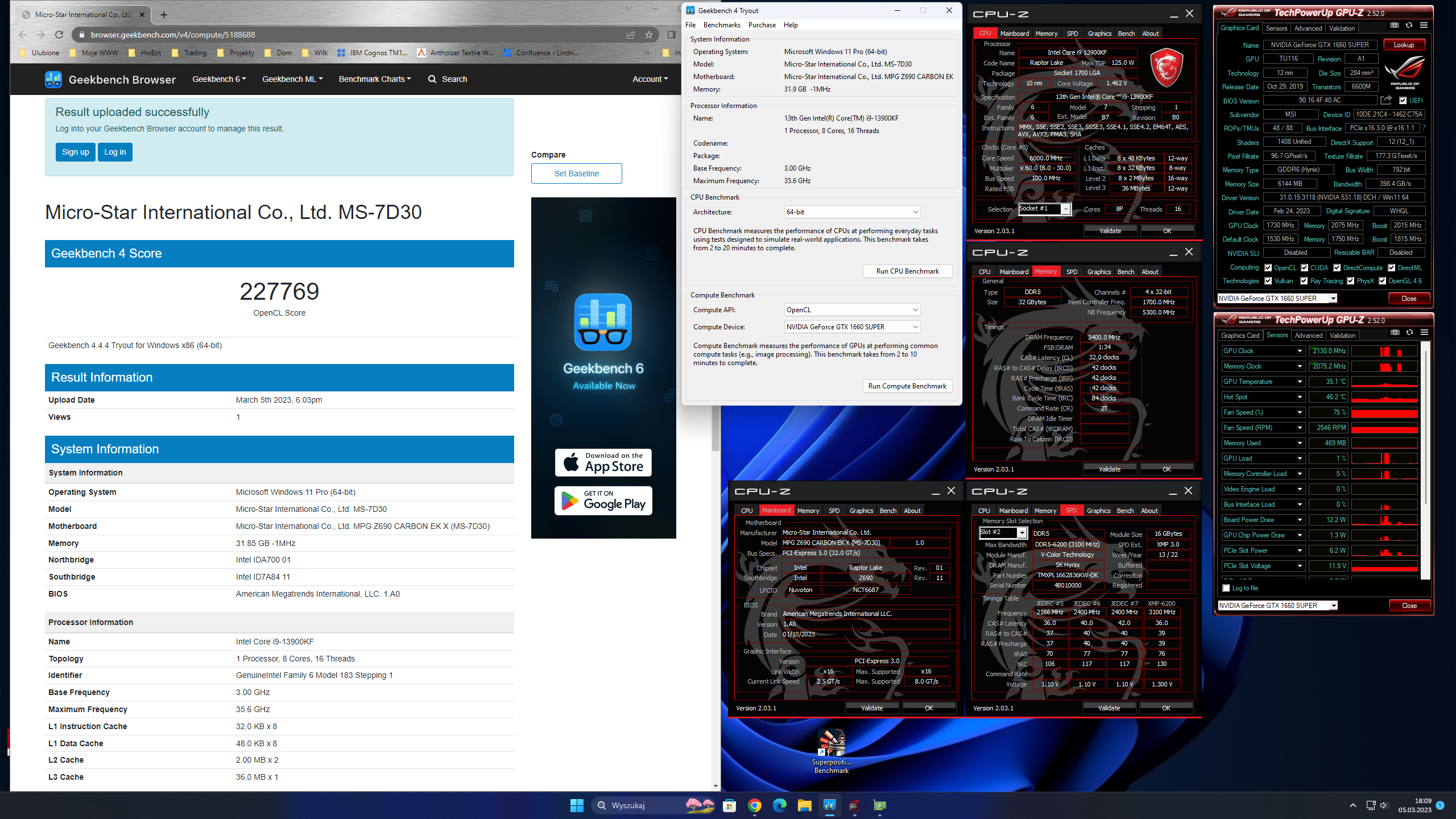
Task: Expand the Account dropdown in Geekbench Browser
Action: point(650,79)
